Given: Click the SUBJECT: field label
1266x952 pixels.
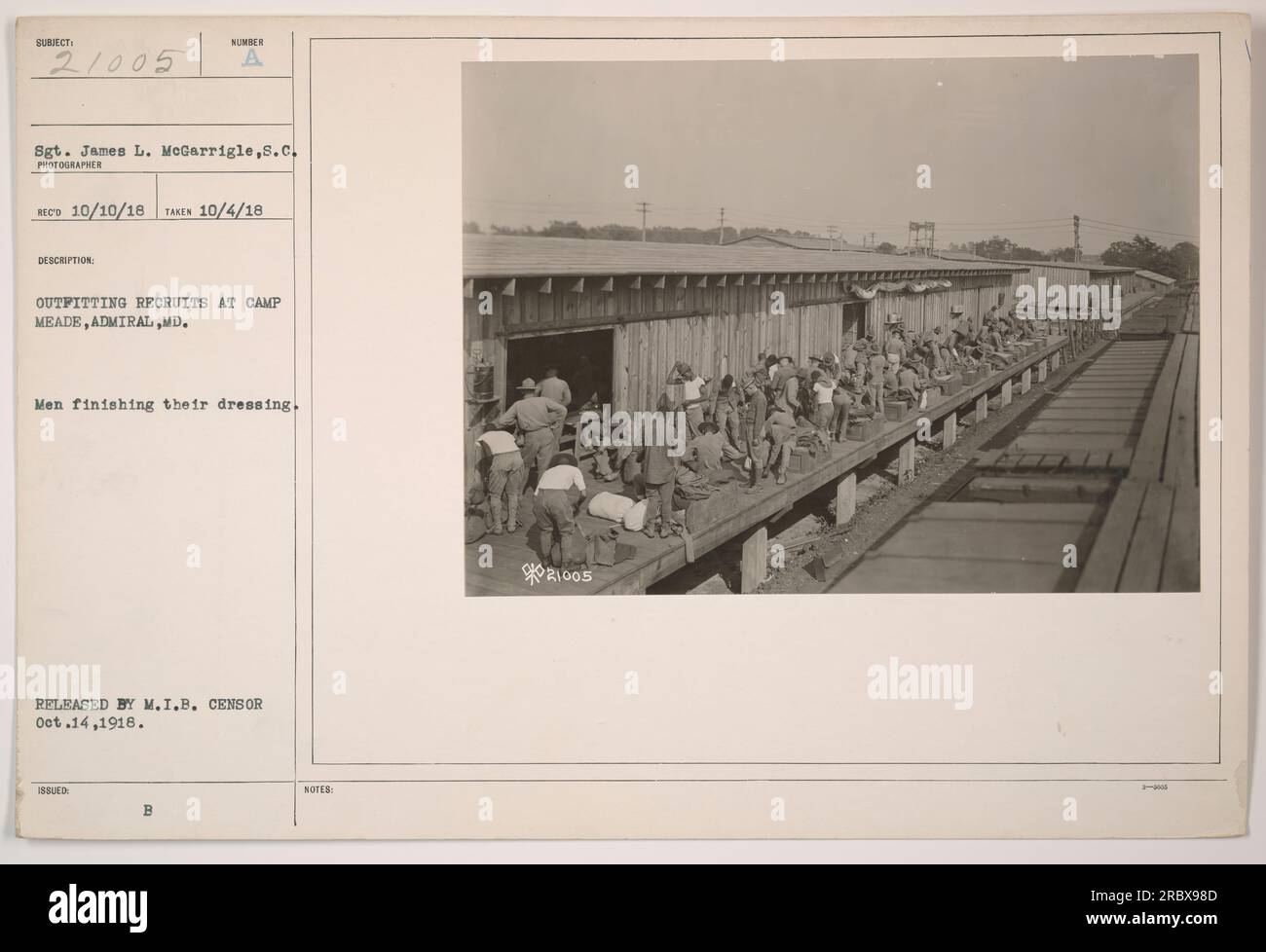Looking at the screenshot, I should click(54, 42).
